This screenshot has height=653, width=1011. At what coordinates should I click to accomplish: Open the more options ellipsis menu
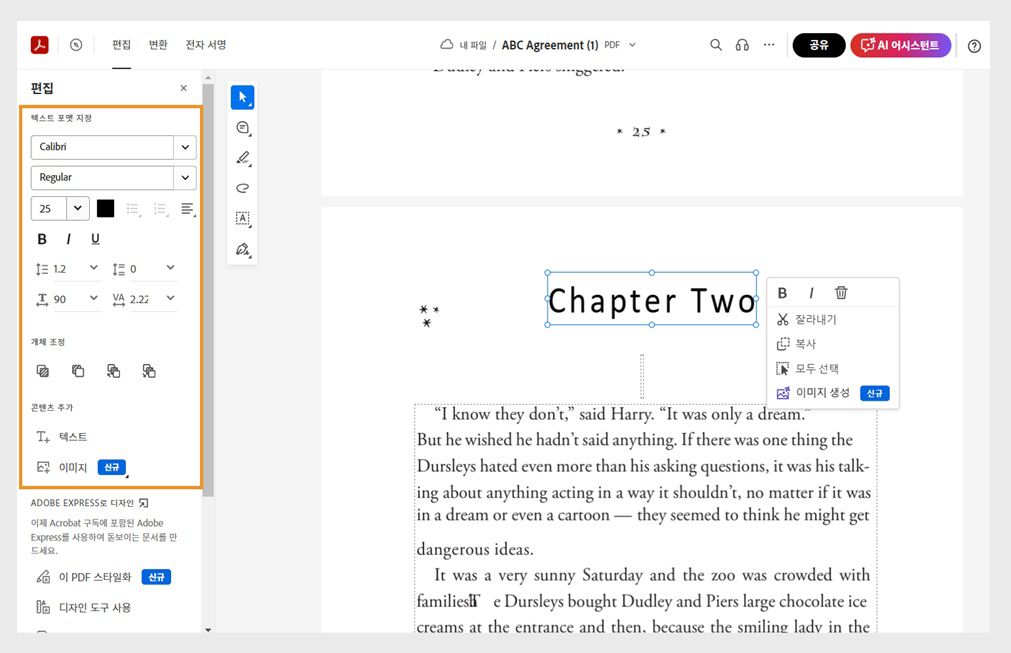(769, 44)
